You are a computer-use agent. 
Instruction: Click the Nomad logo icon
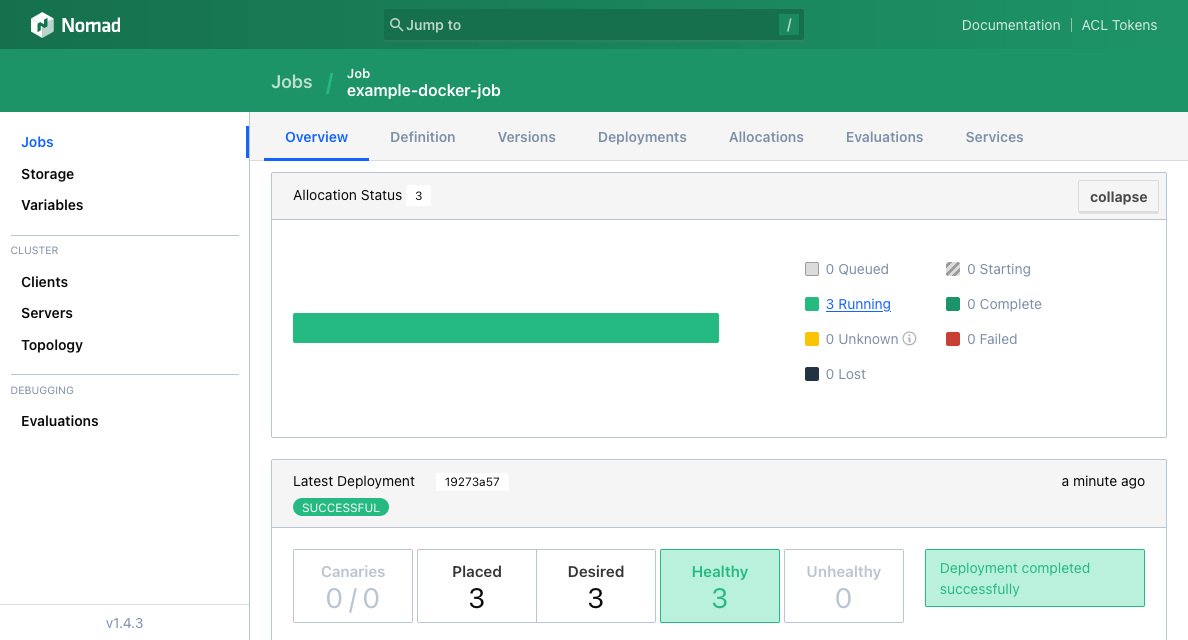pyautogui.click(x=42, y=25)
